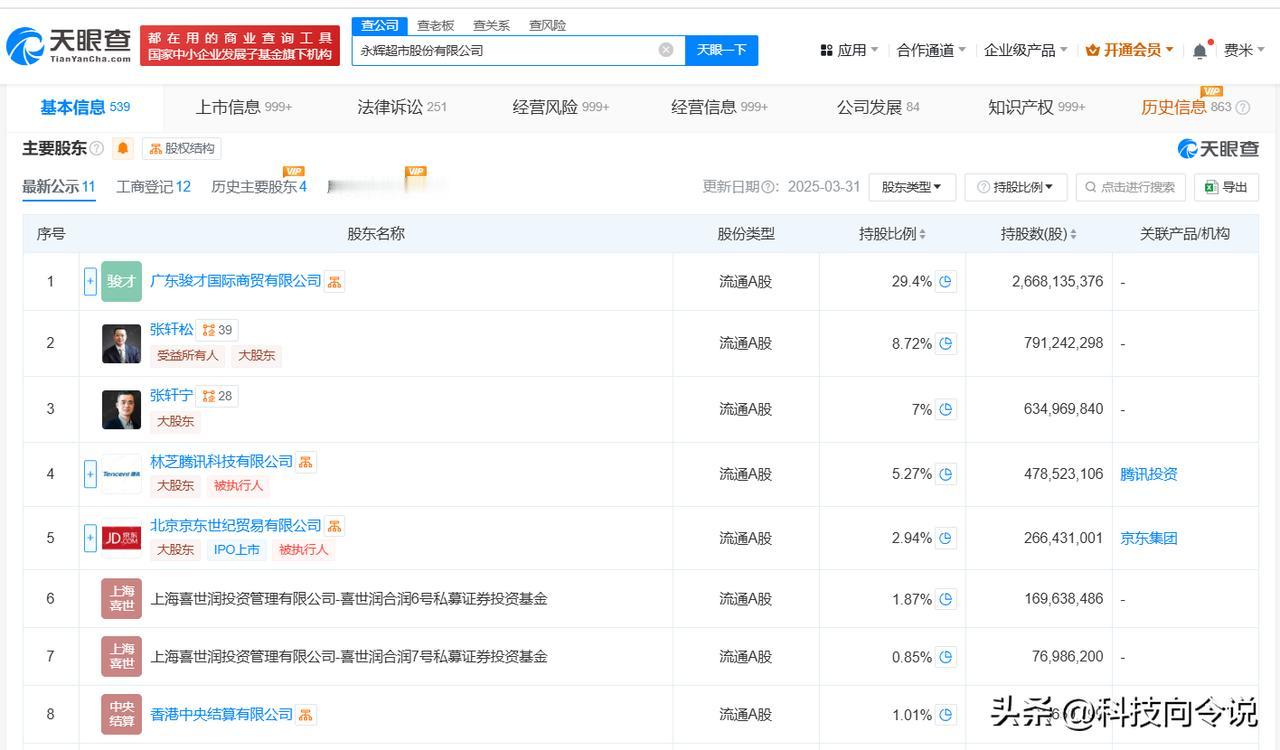The height and width of the screenshot is (750, 1280).
Task: Click the 点击进行搜索 search field
Action: (x=1131, y=187)
